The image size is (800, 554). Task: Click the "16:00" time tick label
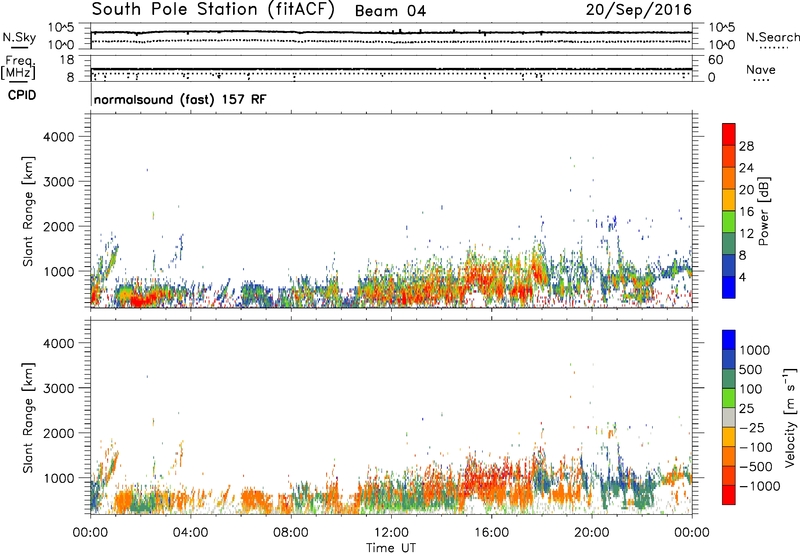pos(491,533)
